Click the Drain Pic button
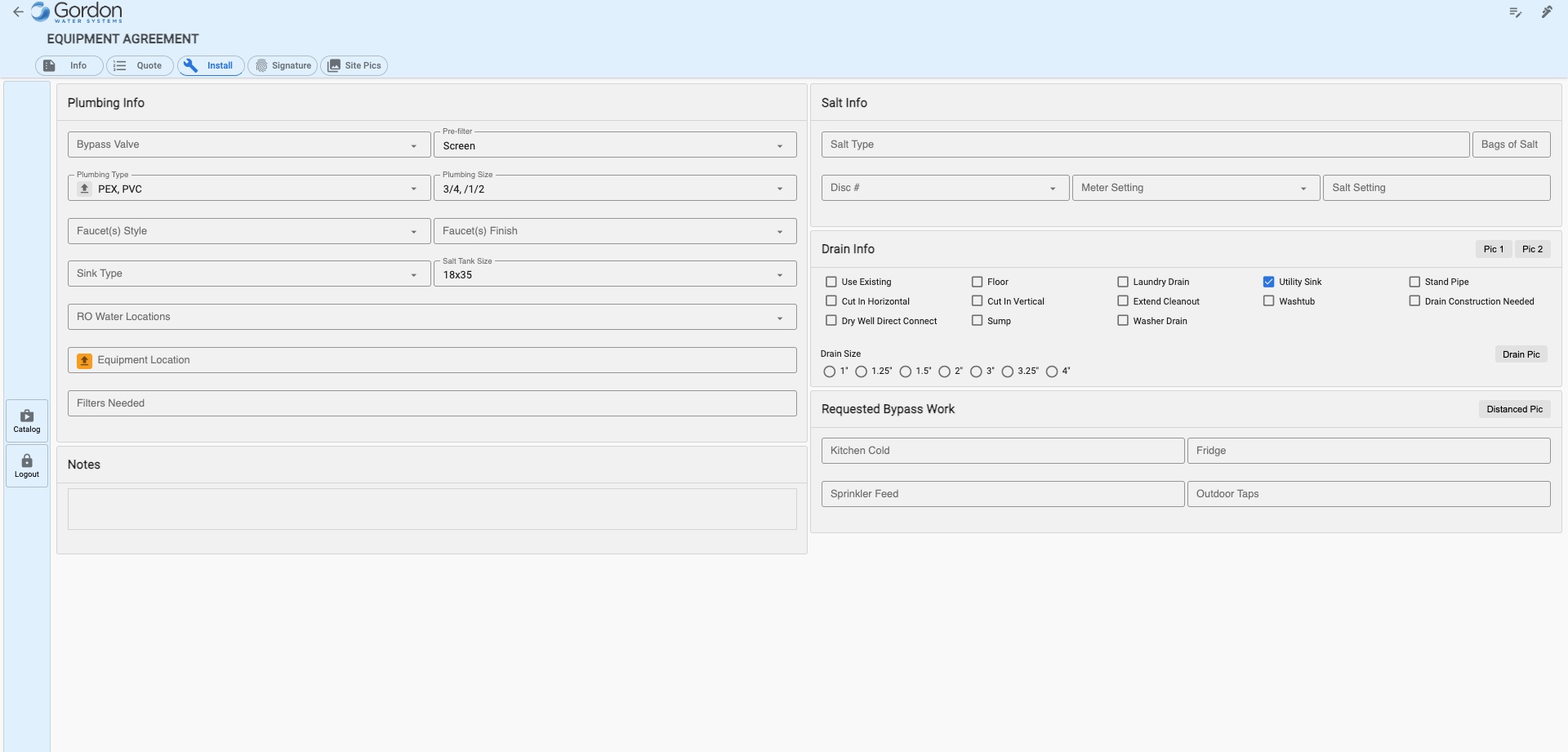This screenshot has height=752, width=1568. coord(1521,354)
